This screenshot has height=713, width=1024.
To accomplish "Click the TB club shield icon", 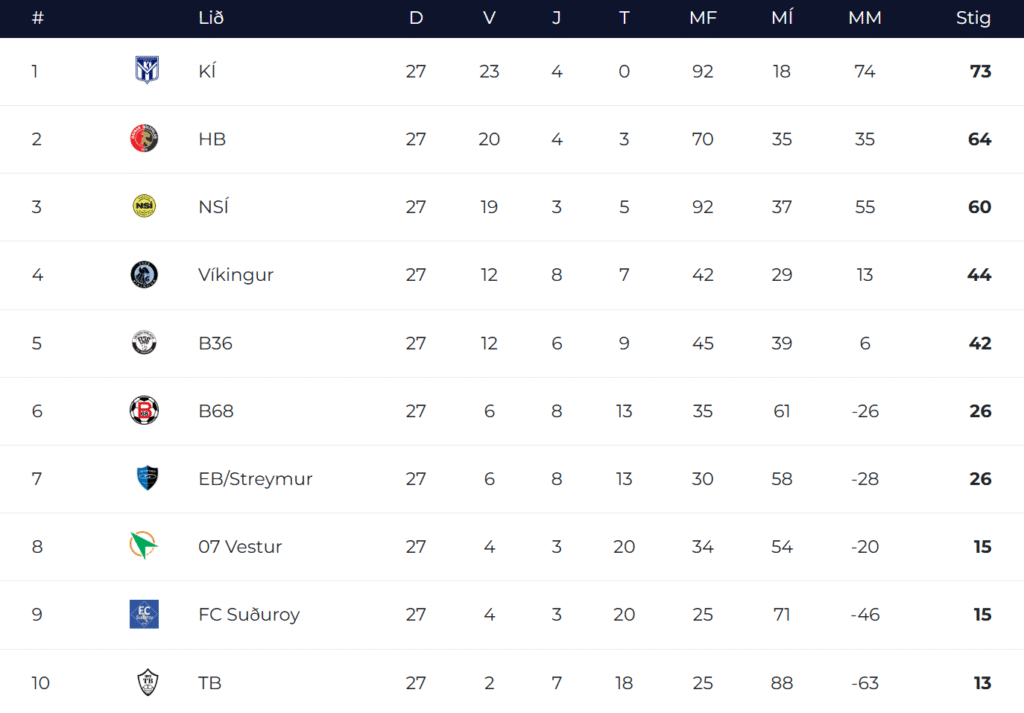I will (146, 682).
